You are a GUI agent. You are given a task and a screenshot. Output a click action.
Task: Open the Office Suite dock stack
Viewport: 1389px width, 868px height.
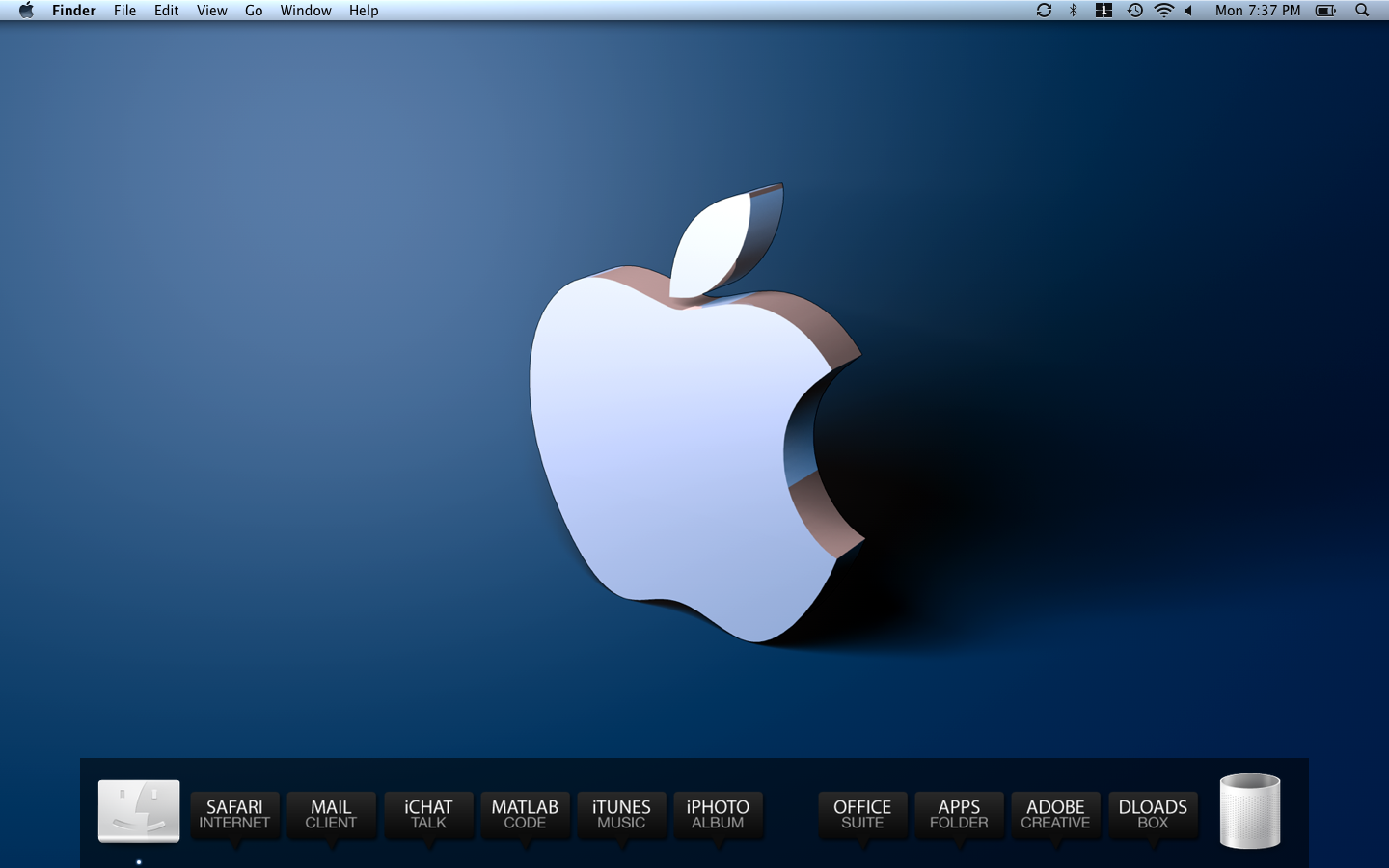[862, 816]
